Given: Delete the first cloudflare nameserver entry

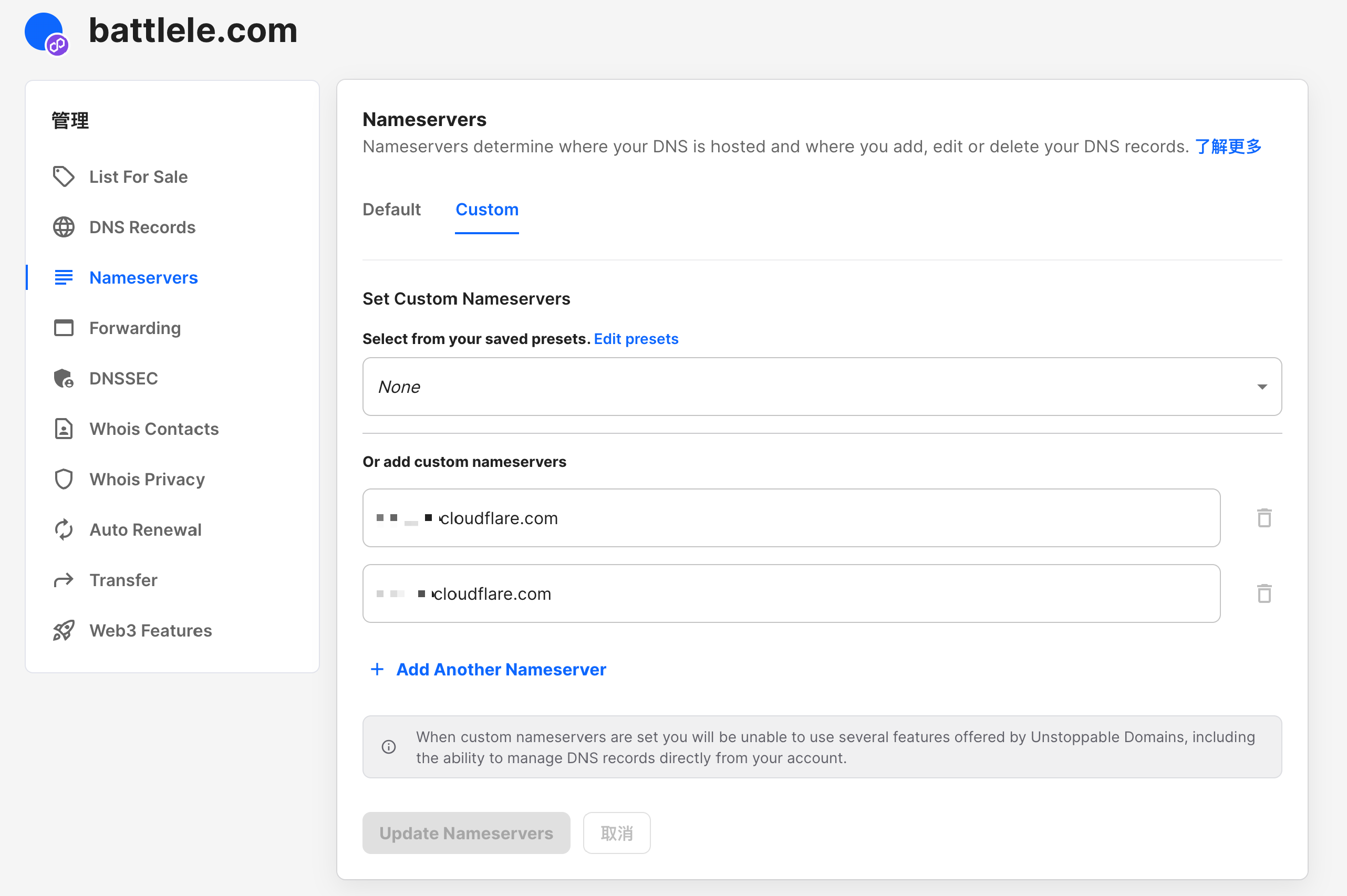Looking at the screenshot, I should pyautogui.click(x=1263, y=518).
